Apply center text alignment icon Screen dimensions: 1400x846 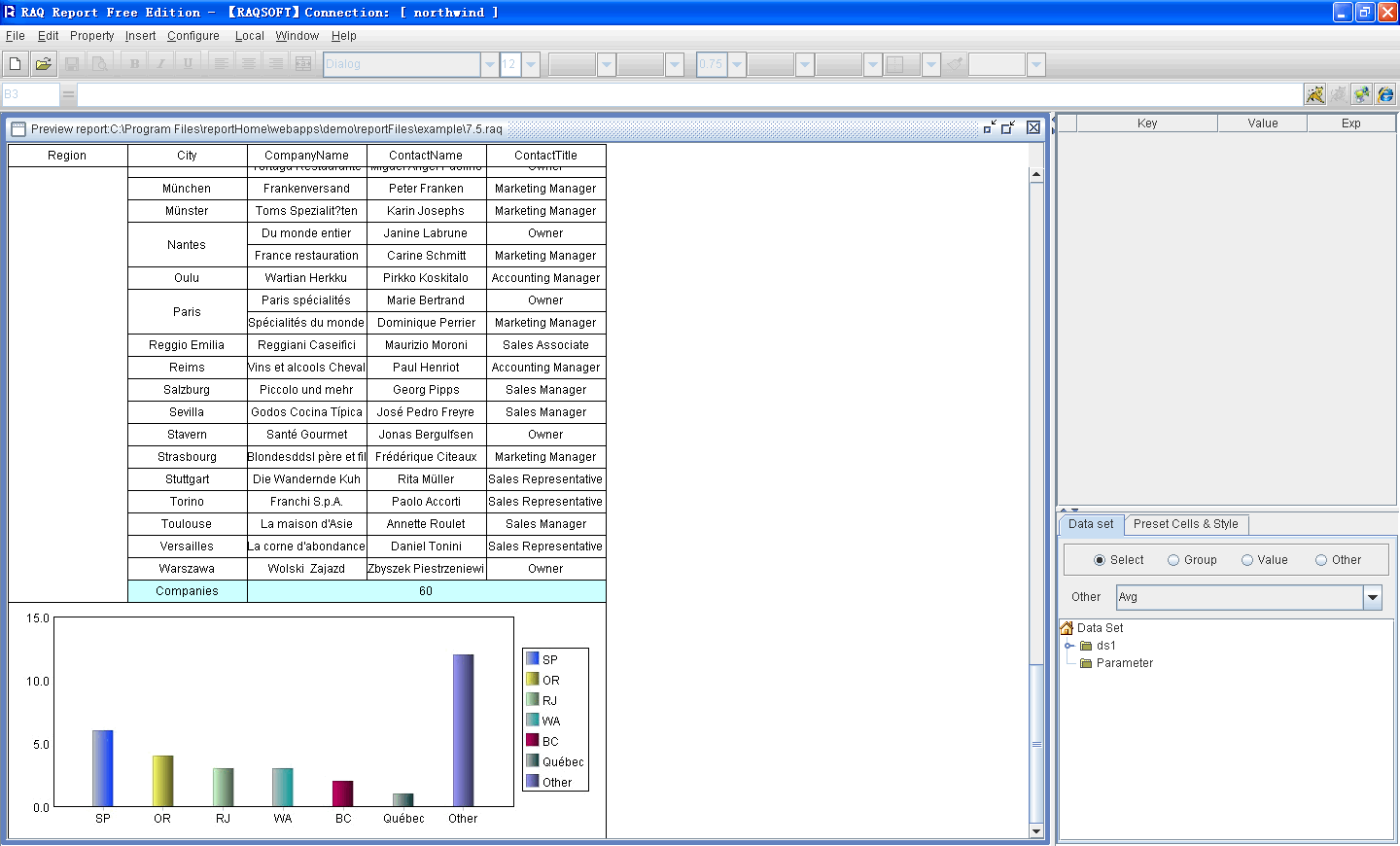pyautogui.click(x=249, y=64)
